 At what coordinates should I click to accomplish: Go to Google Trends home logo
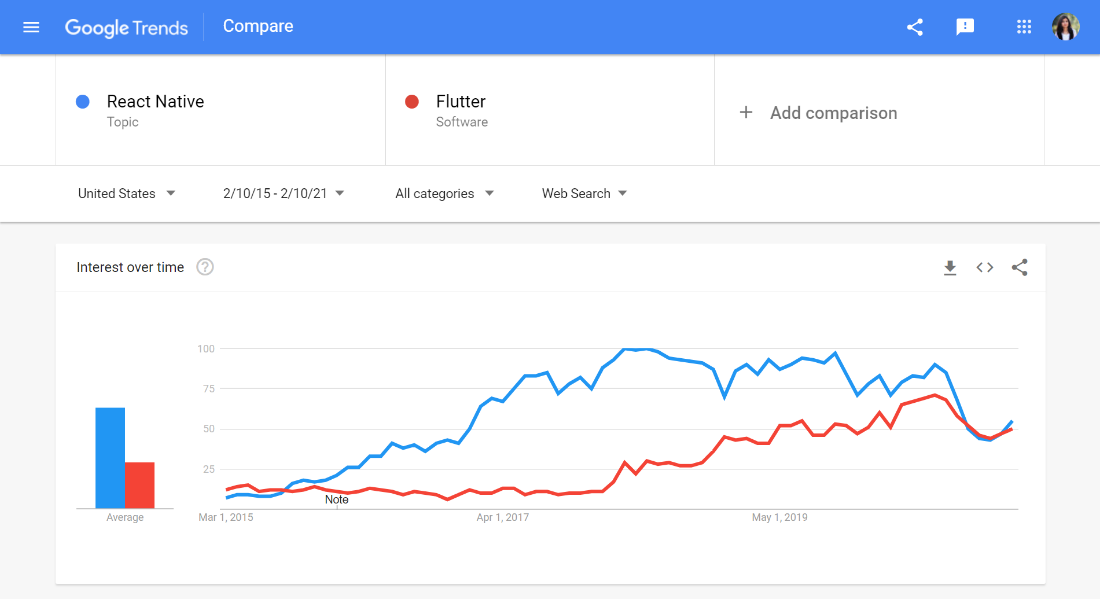[x=126, y=27]
